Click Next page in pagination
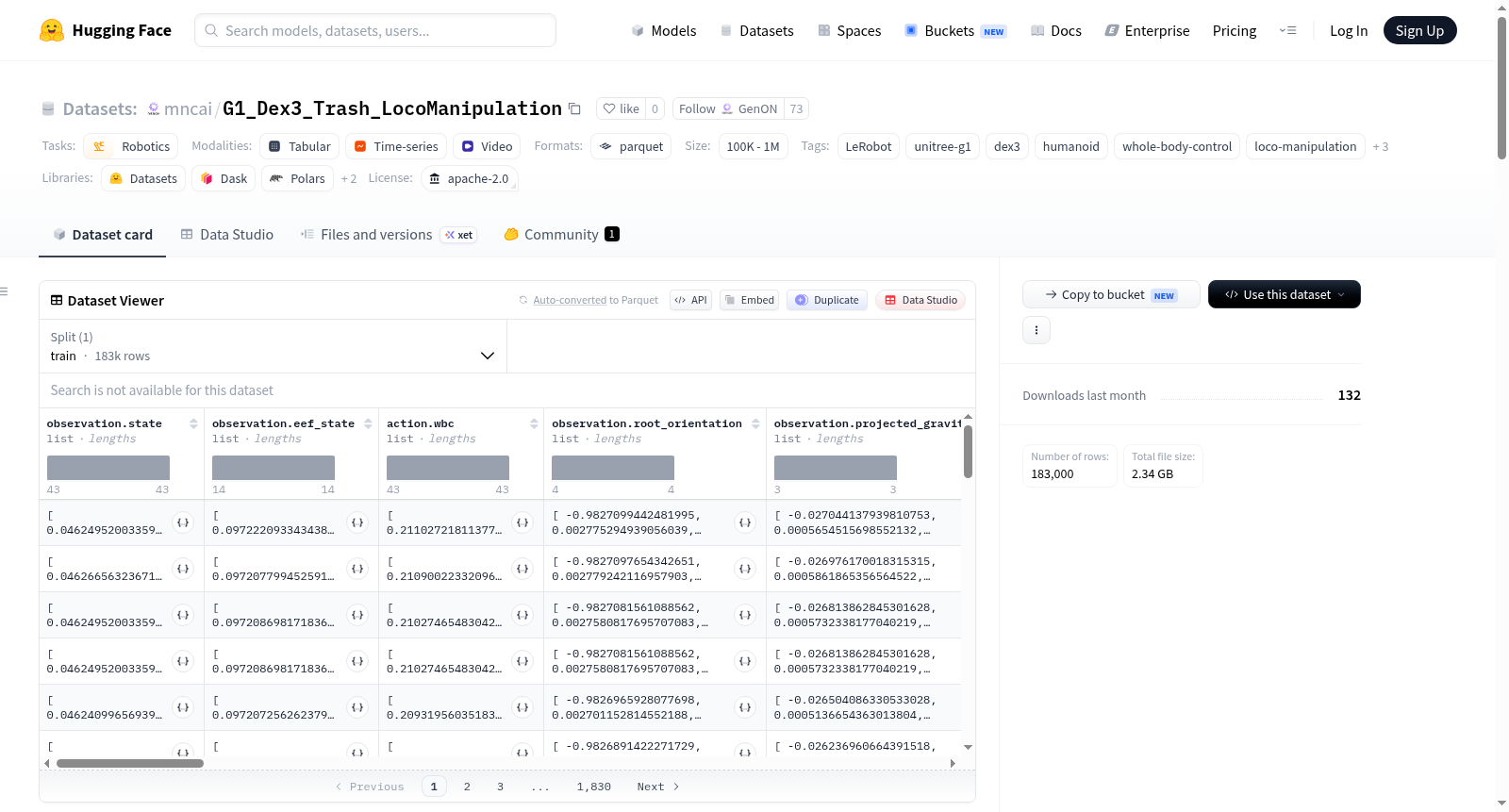This screenshot has width=1509, height=812. (x=658, y=787)
